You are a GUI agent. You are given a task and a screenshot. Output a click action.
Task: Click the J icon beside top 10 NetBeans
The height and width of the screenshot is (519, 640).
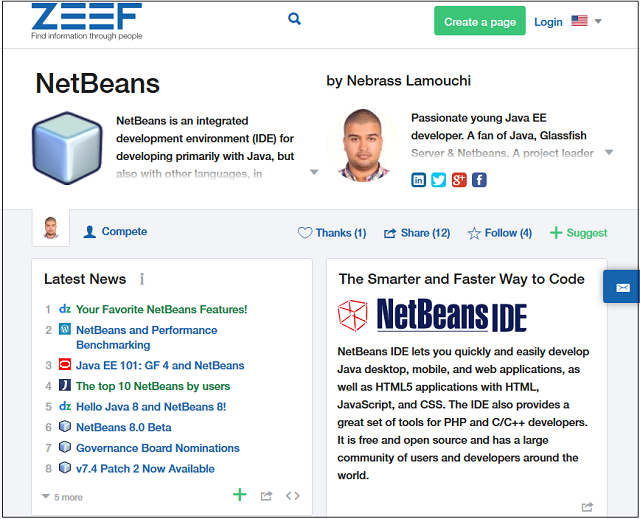pyautogui.click(x=65, y=385)
